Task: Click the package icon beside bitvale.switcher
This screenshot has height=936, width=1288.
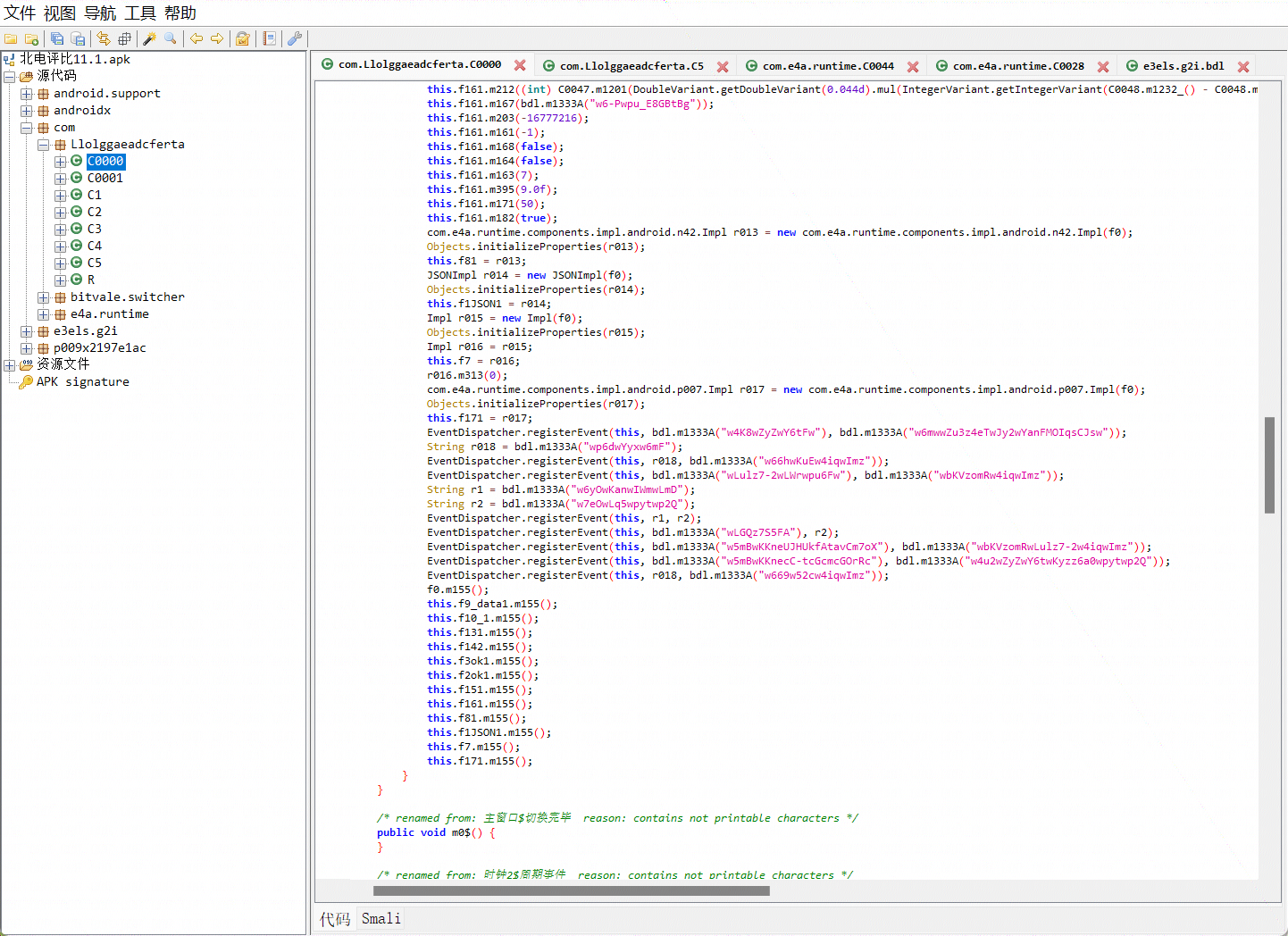Action: pyautogui.click(x=60, y=297)
